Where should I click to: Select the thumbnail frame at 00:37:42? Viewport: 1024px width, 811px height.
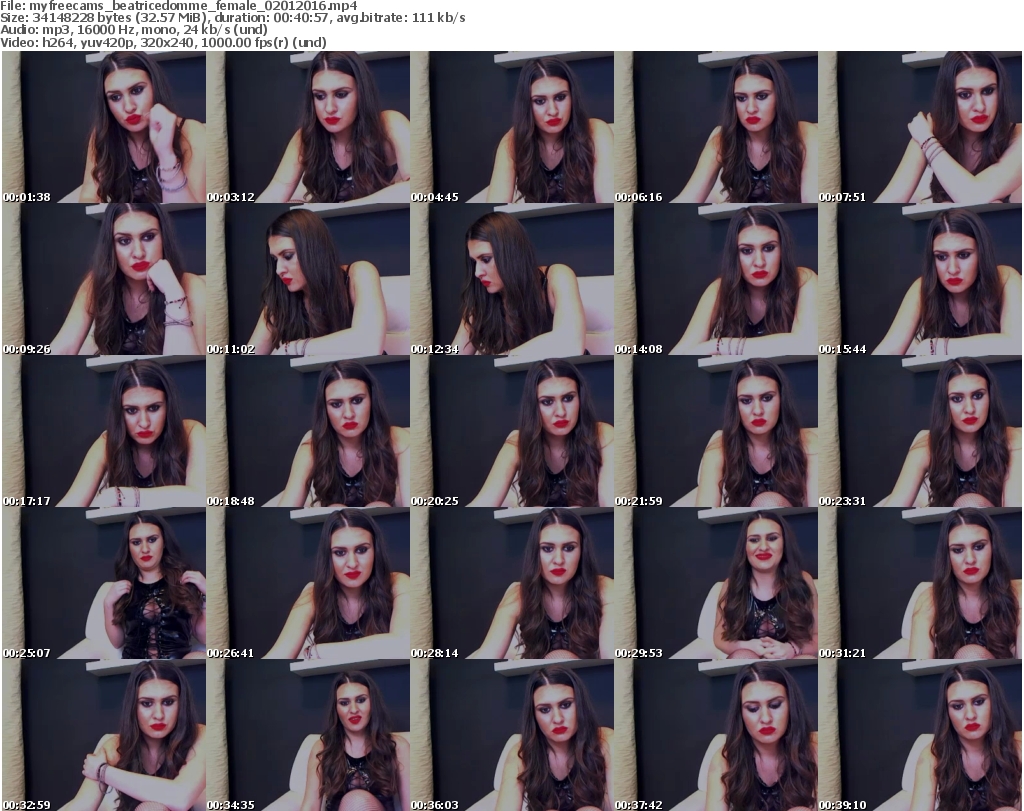716,735
